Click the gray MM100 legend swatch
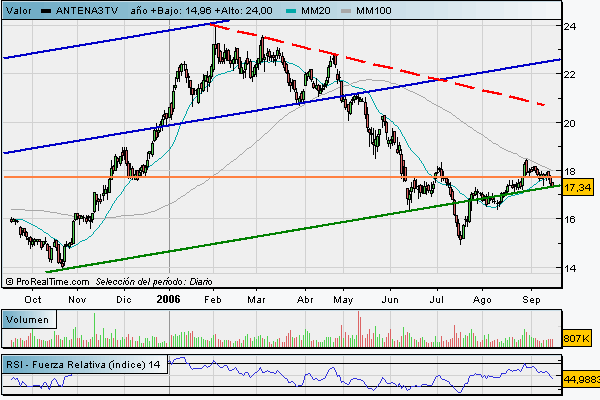 tap(346, 11)
